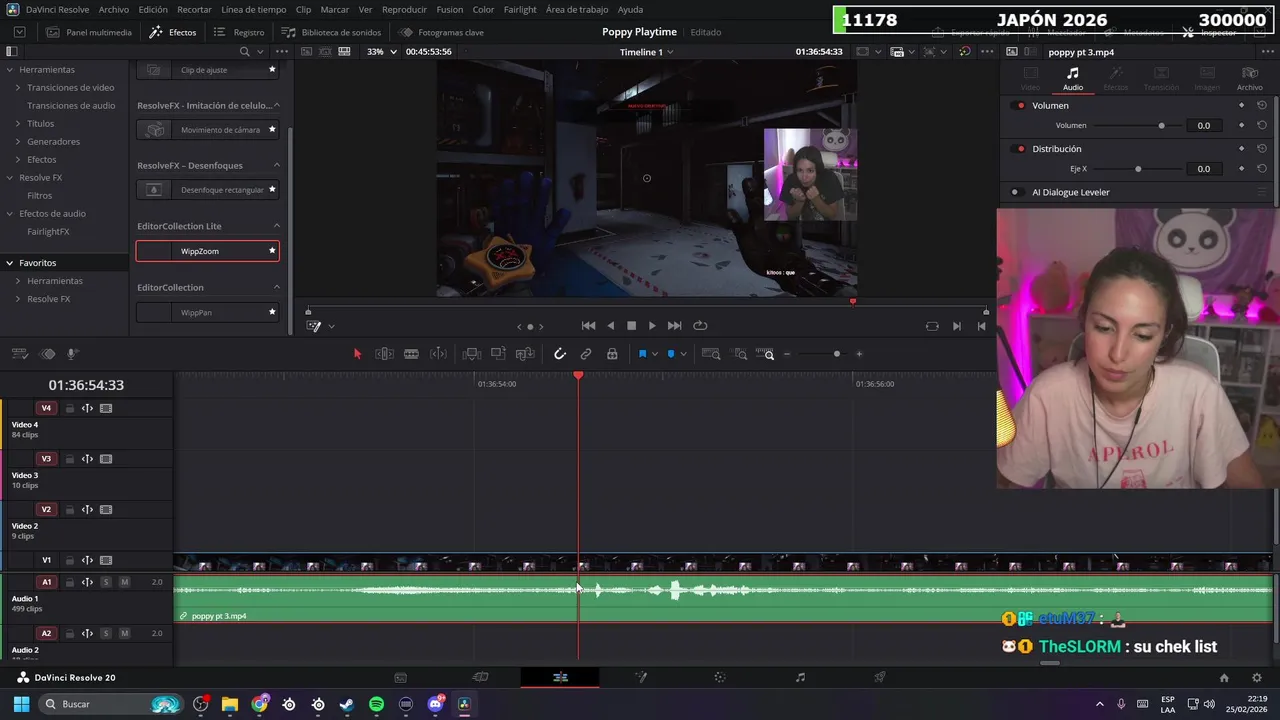
Task: Go to project manager home icon
Action: pyautogui.click(x=1223, y=678)
